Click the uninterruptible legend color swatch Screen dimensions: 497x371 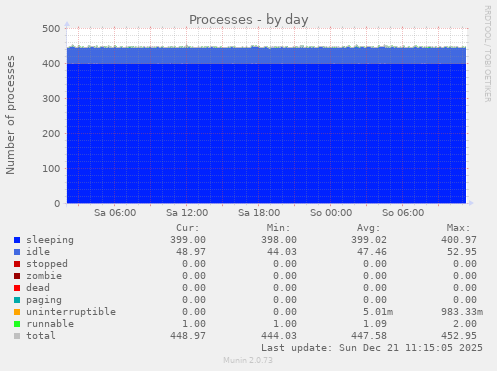(x=17, y=312)
